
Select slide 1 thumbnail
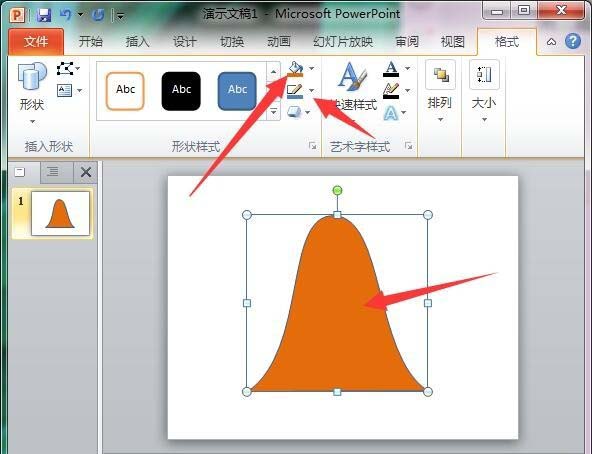click(x=60, y=213)
